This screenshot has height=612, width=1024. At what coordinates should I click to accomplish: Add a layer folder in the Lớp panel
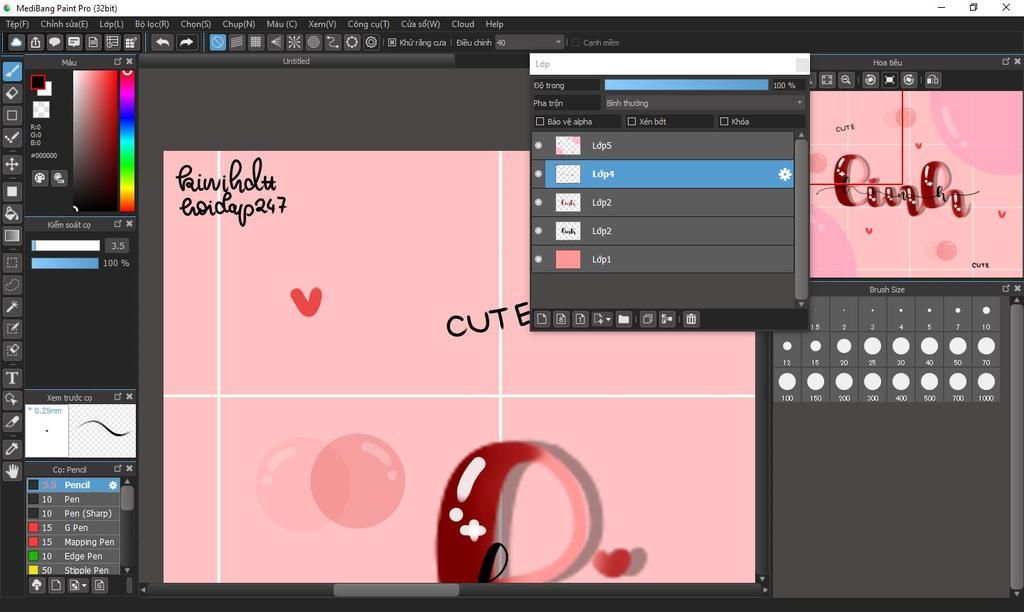pyautogui.click(x=624, y=319)
